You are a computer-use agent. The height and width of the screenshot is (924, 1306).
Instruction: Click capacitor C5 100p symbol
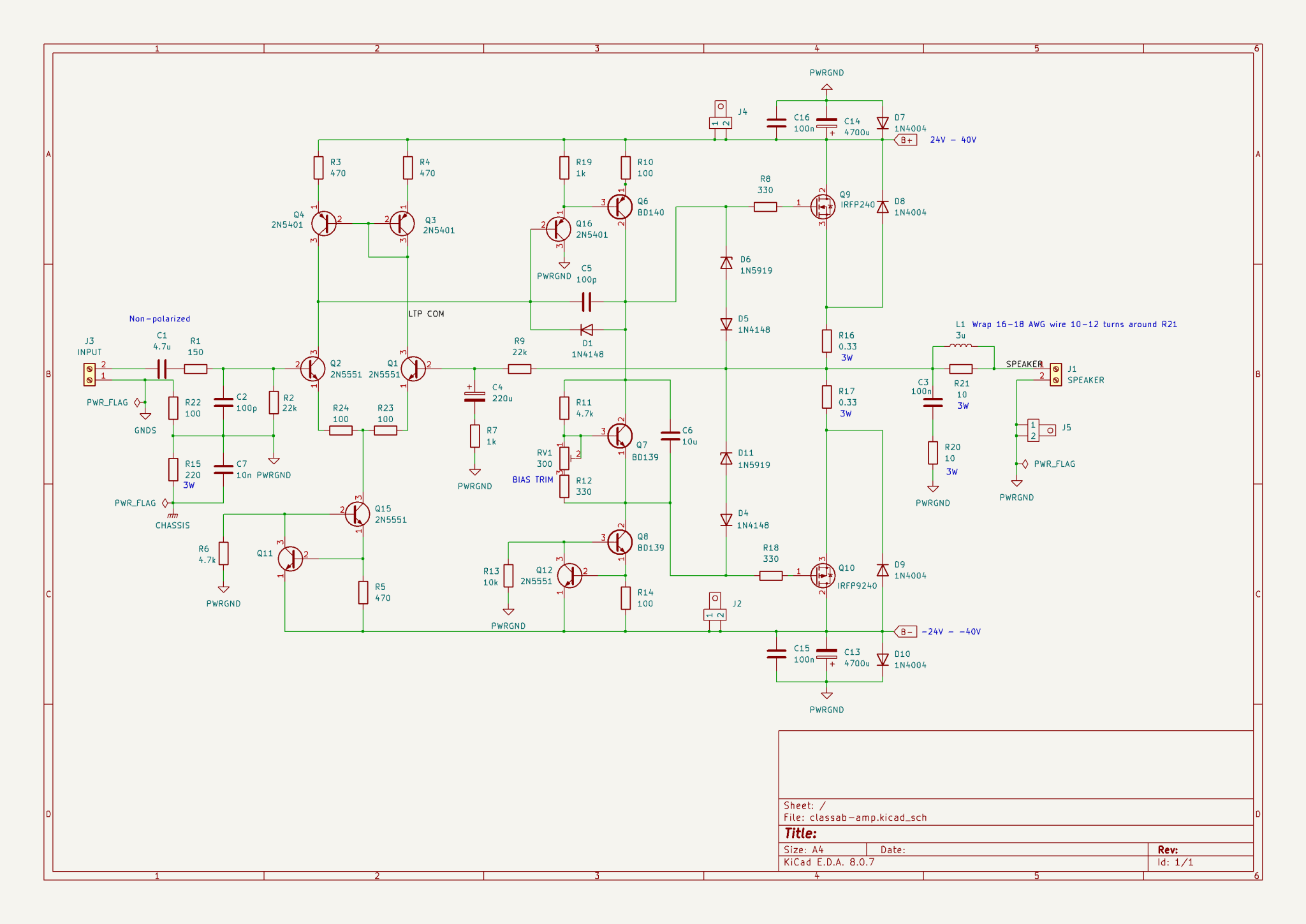pos(587,302)
